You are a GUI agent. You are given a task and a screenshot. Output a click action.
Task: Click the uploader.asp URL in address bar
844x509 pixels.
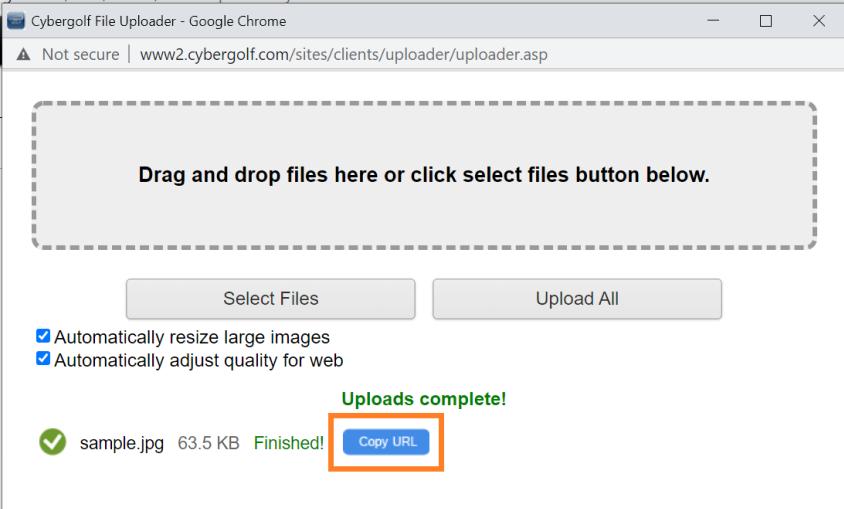pyautogui.click(x=343, y=54)
